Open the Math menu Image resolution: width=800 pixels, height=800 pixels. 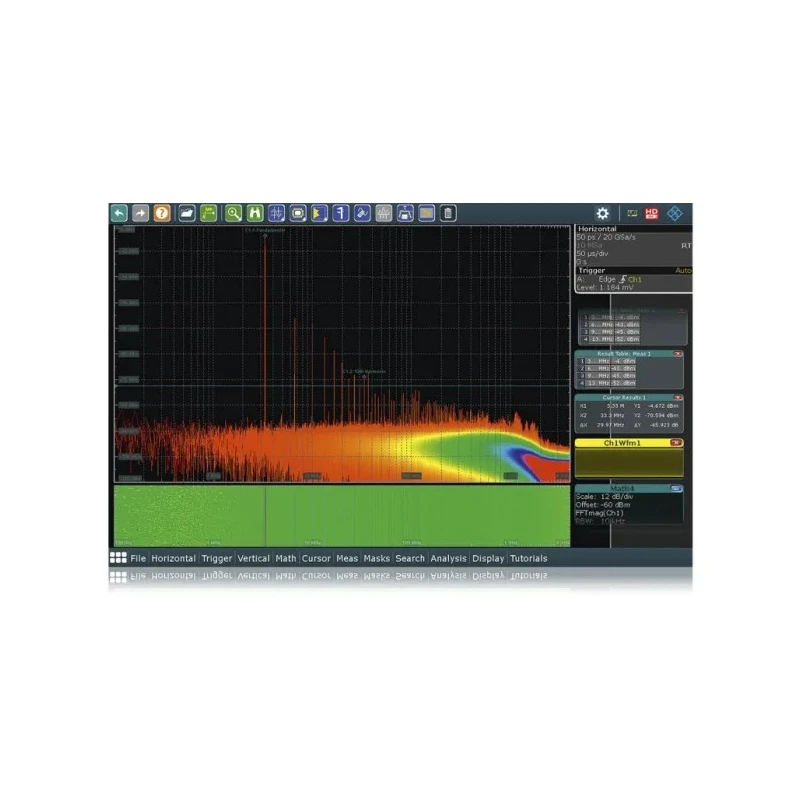(x=286, y=558)
